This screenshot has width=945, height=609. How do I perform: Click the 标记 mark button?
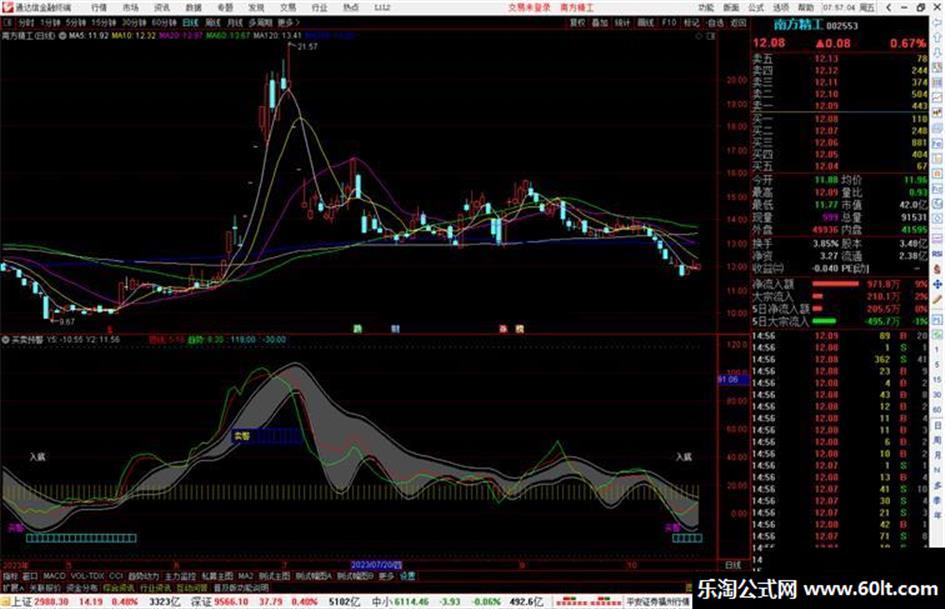point(691,22)
